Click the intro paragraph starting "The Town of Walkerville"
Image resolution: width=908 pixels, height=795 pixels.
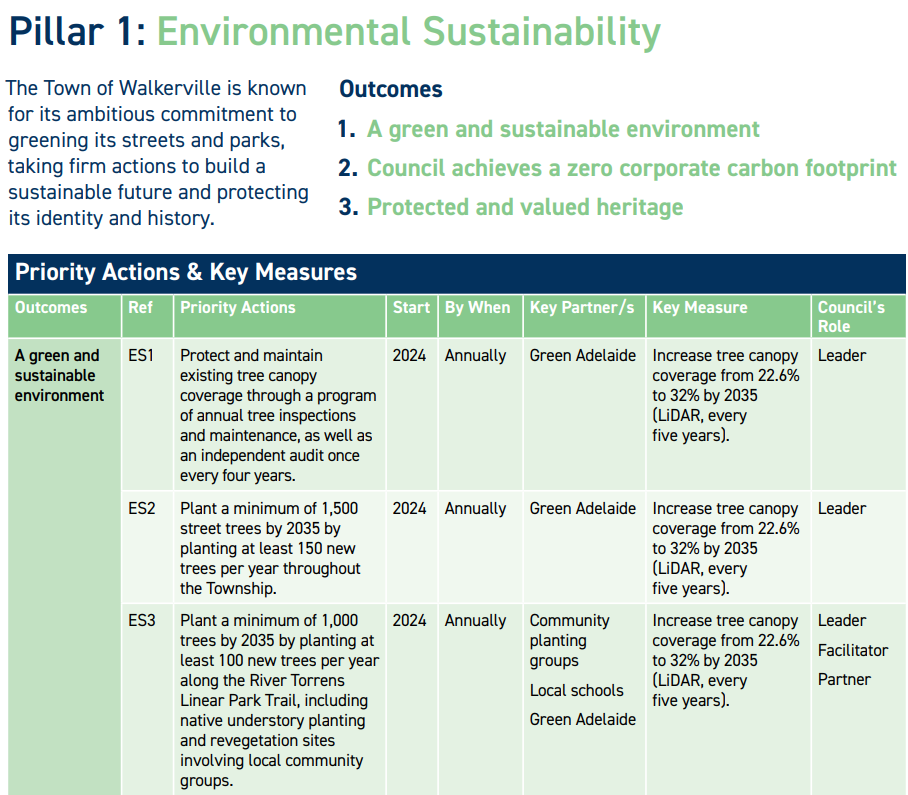(x=158, y=153)
